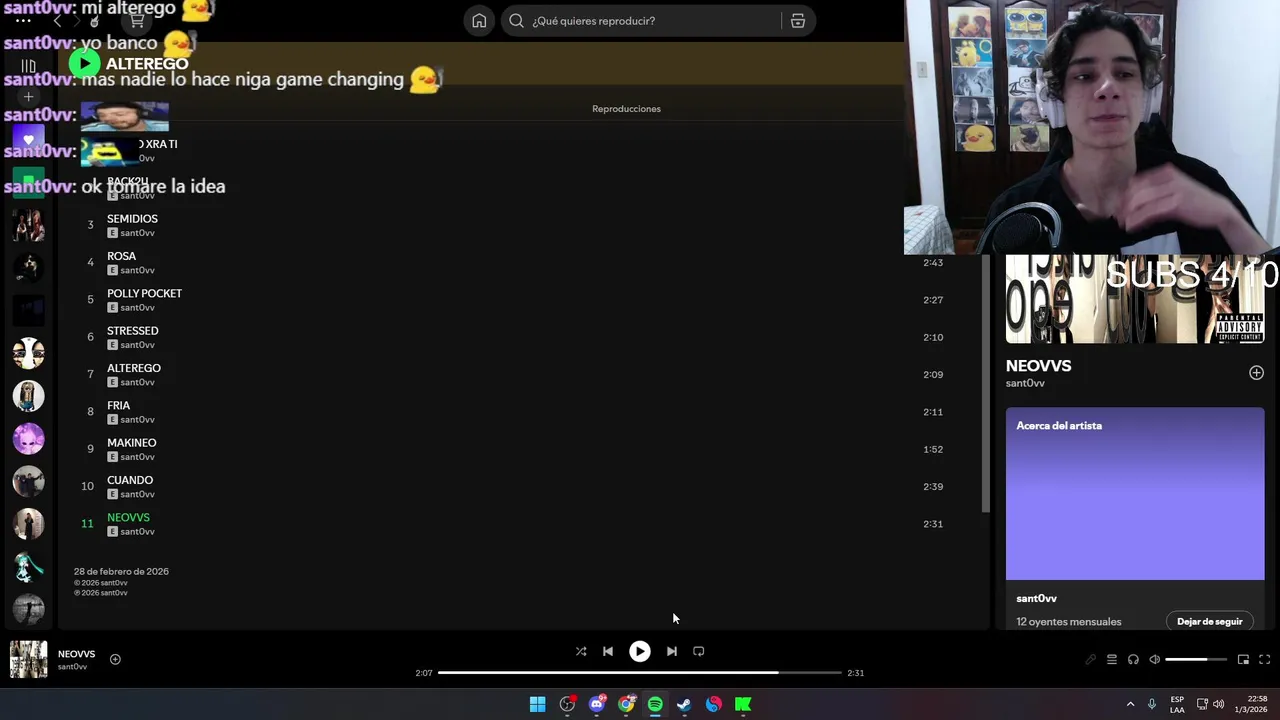
Task: Click the Reproducciones column header
Action: [626, 109]
